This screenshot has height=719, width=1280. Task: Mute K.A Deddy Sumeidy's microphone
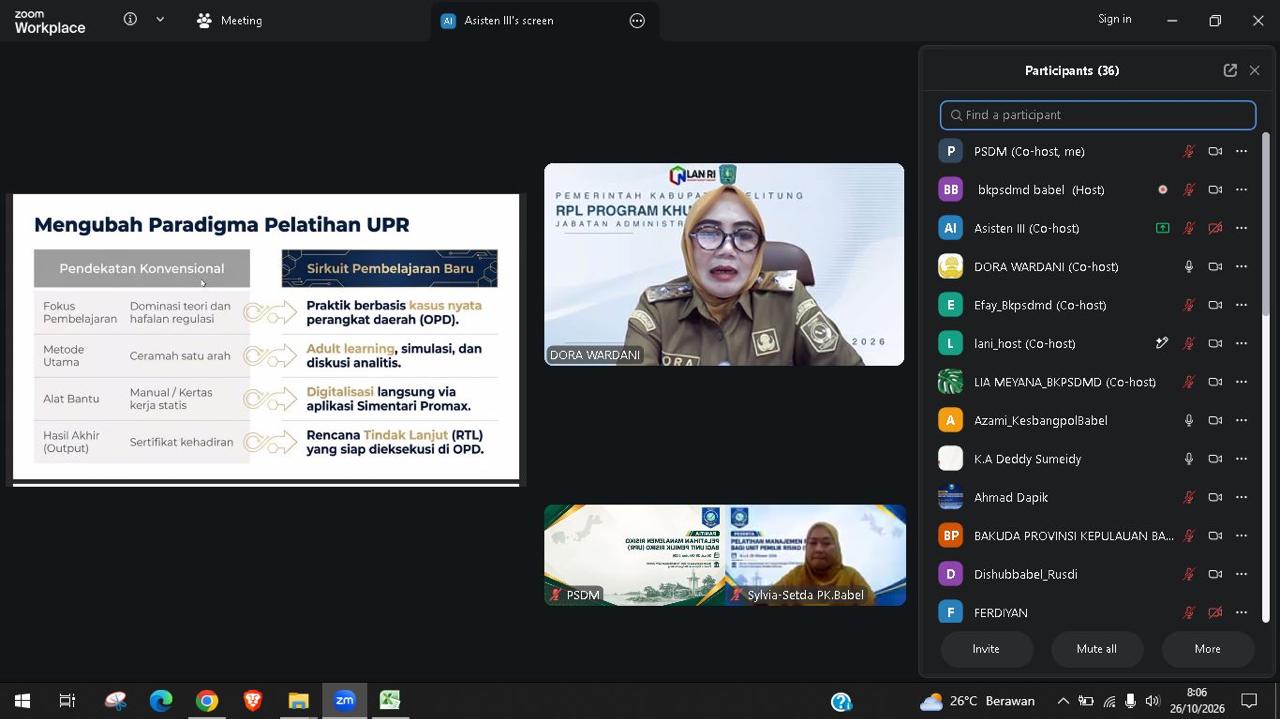click(x=1189, y=458)
